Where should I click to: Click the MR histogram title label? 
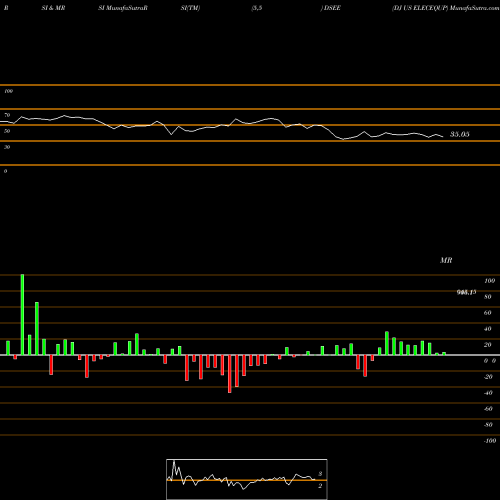(446, 260)
